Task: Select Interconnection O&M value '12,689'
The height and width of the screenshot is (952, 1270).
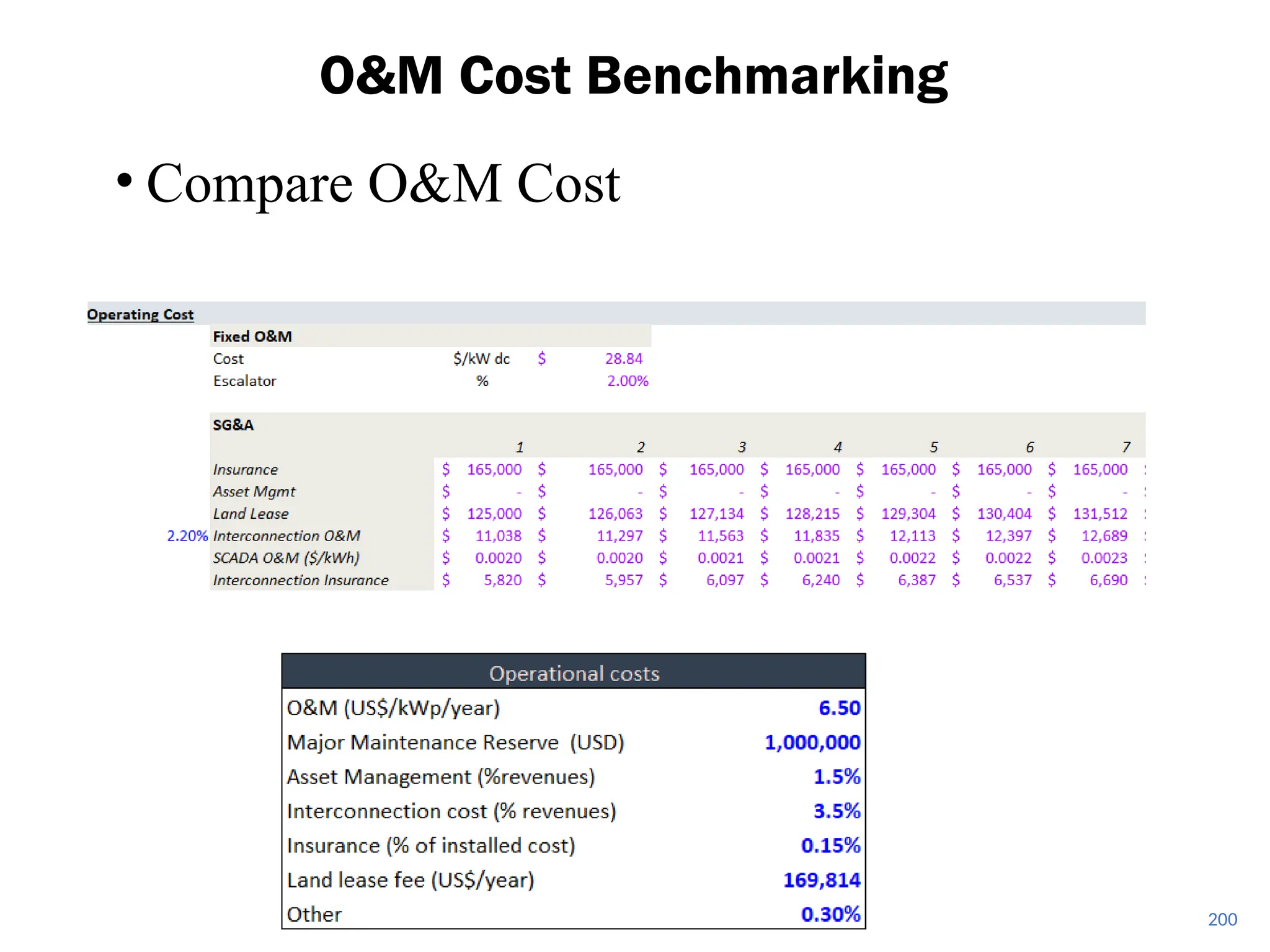Action: (1104, 536)
